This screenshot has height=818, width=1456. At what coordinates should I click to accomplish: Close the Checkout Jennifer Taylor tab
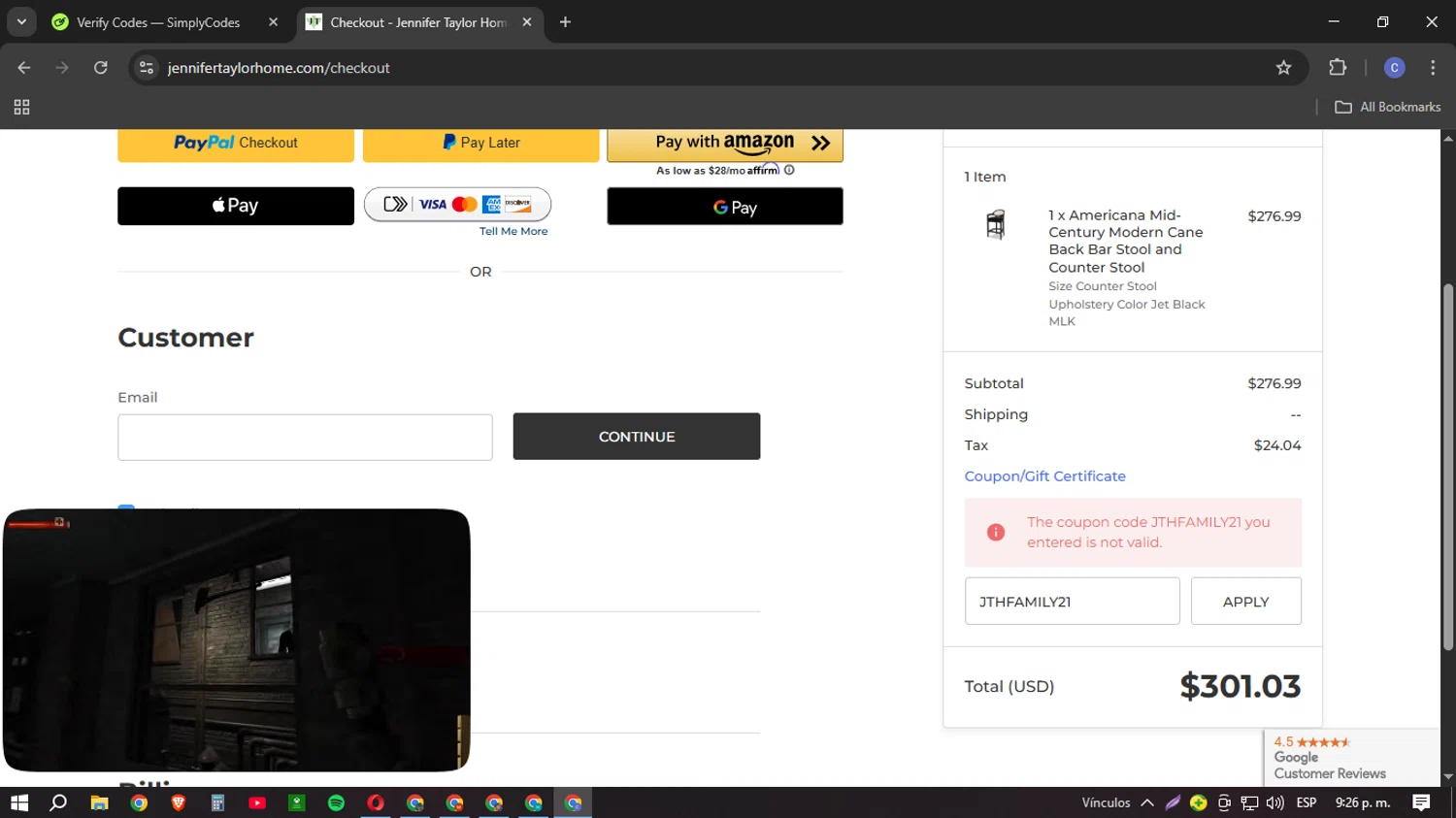(x=527, y=21)
